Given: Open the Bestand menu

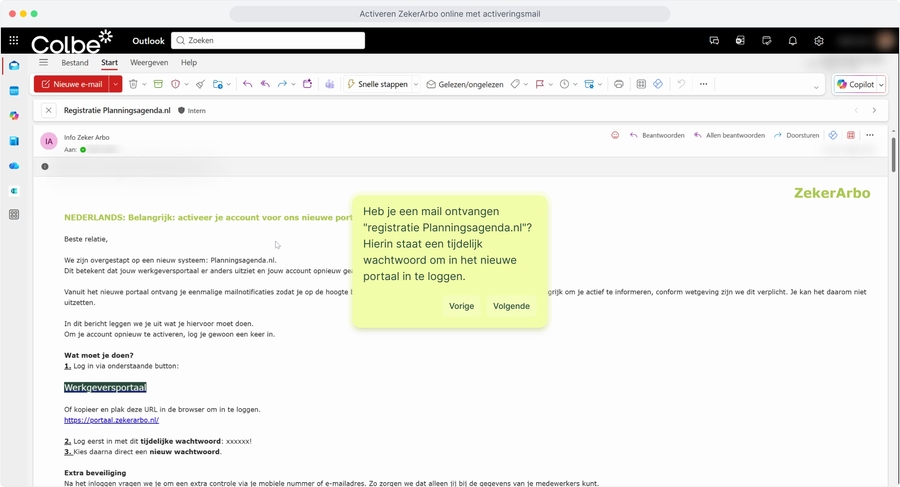Looking at the screenshot, I should tap(75, 63).
